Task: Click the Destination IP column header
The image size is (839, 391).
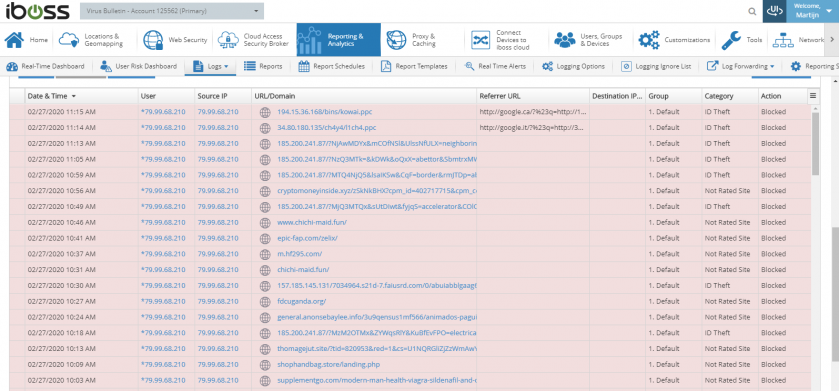Action: tap(617, 96)
